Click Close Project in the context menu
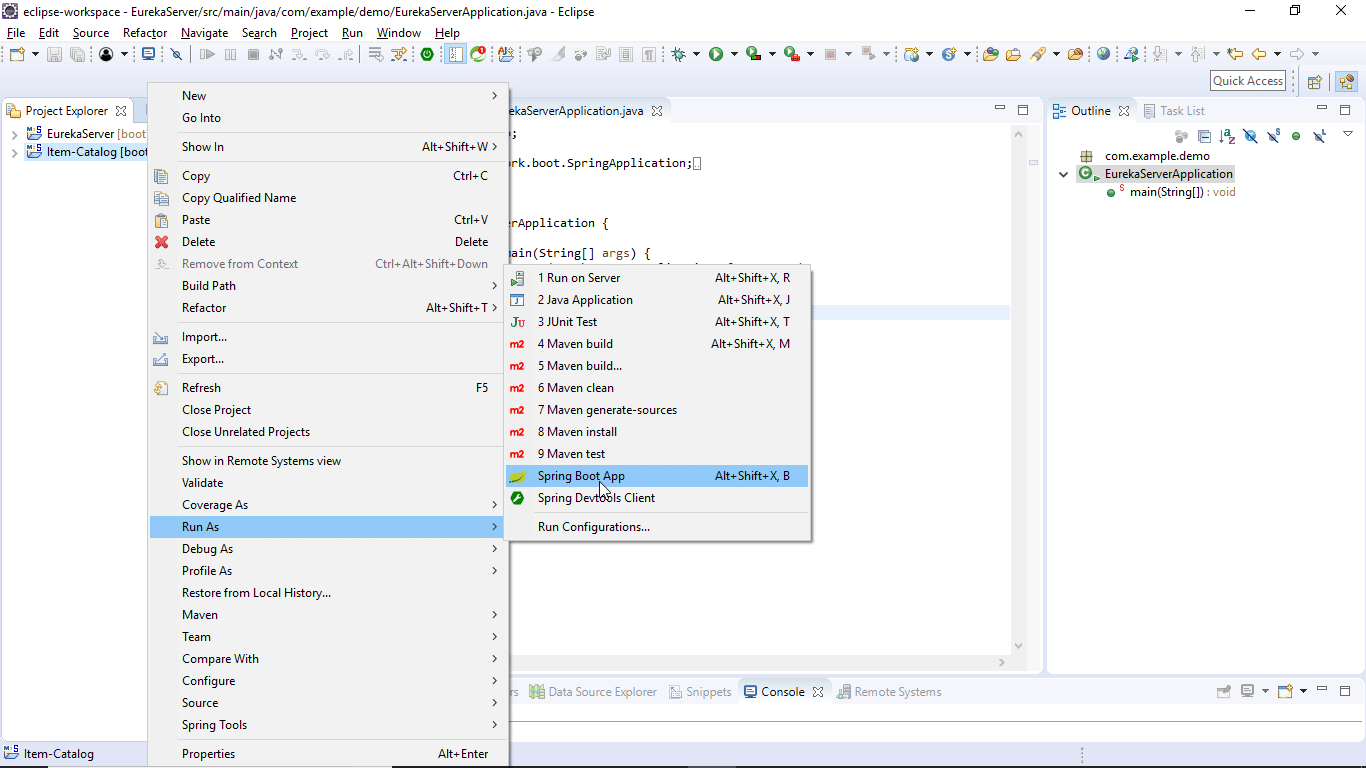This screenshot has width=1366, height=768. click(x=328, y=410)
